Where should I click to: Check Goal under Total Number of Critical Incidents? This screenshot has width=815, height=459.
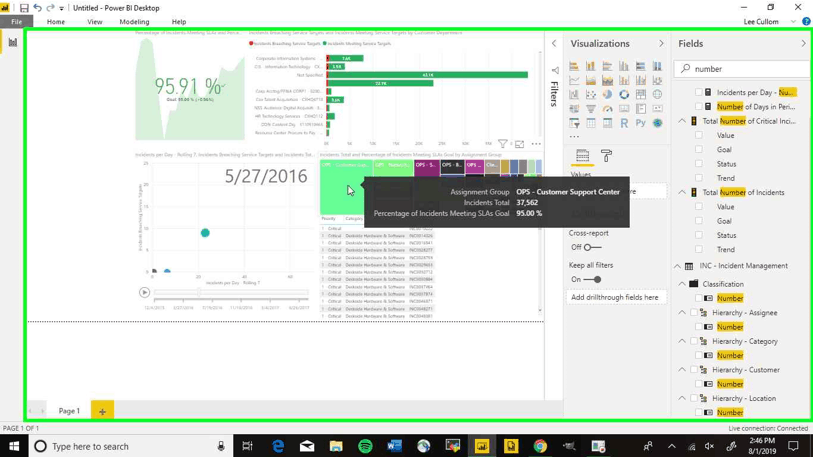[x=699, y=150]
